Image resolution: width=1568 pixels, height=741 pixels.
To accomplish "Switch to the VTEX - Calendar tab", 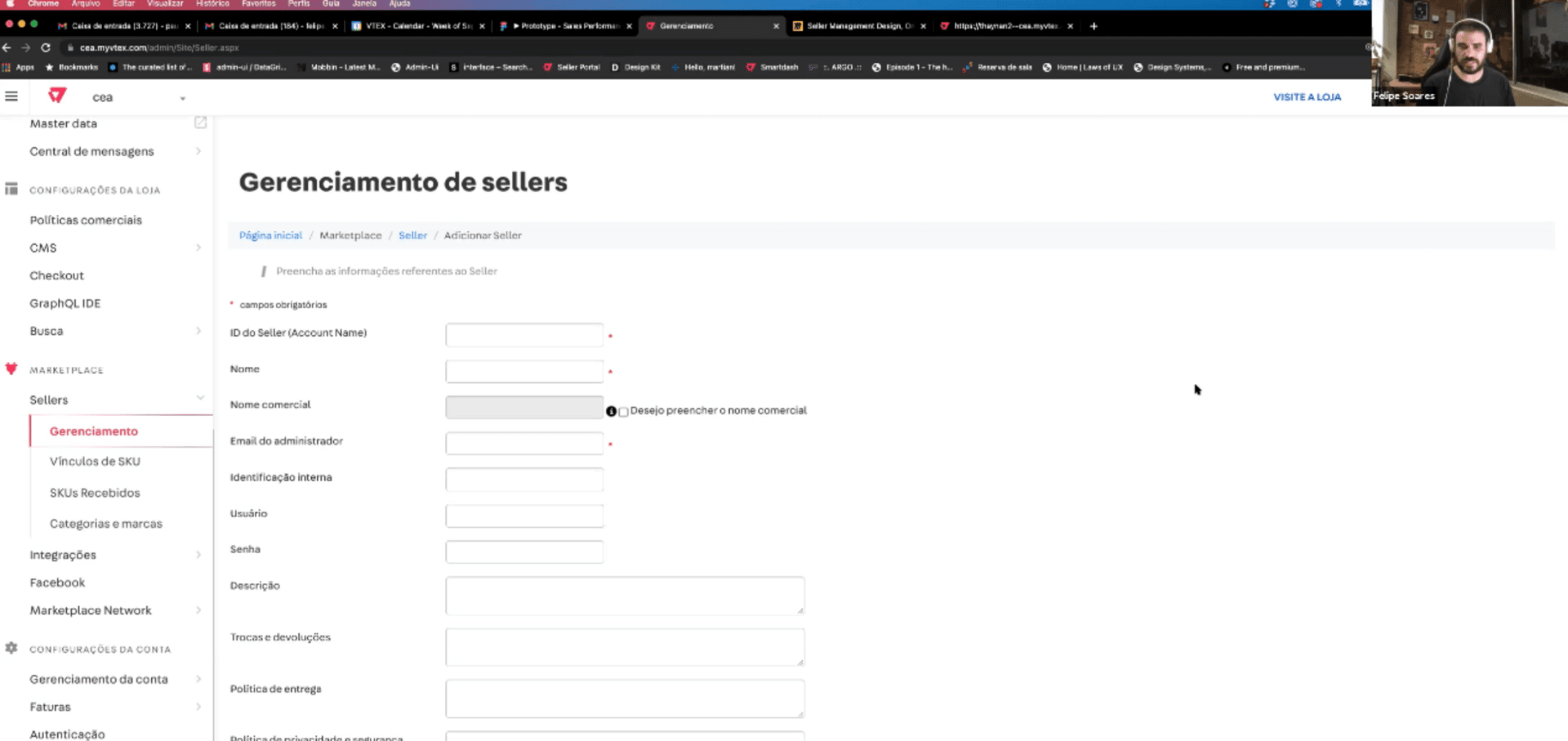I will click(x=417, y=26).
